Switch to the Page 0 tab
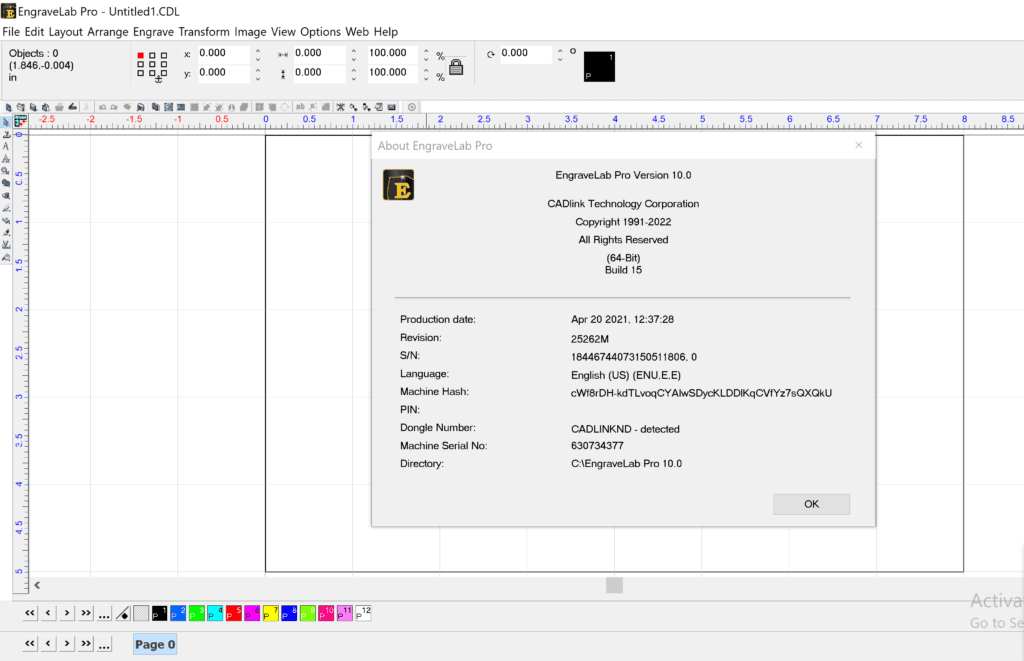The image size is (1024, 661). click(x=154, y=644)
